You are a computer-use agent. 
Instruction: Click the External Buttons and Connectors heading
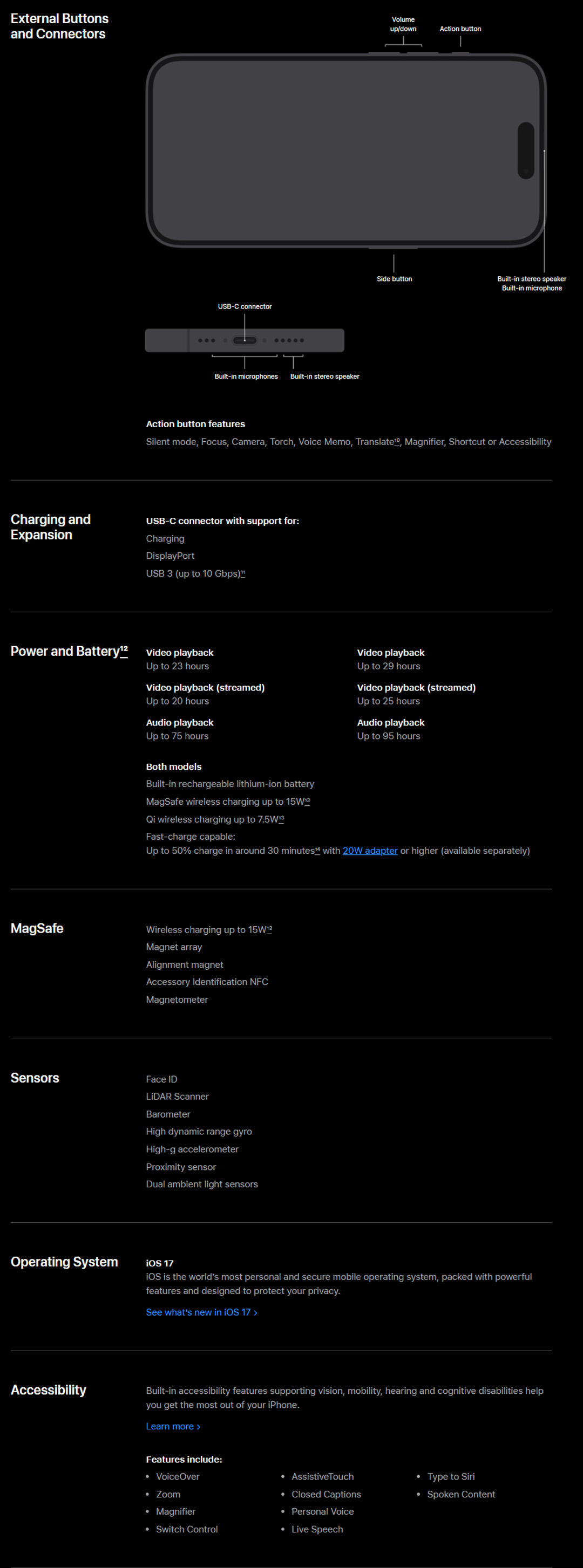pyautogui.click(x=60, y=26)
